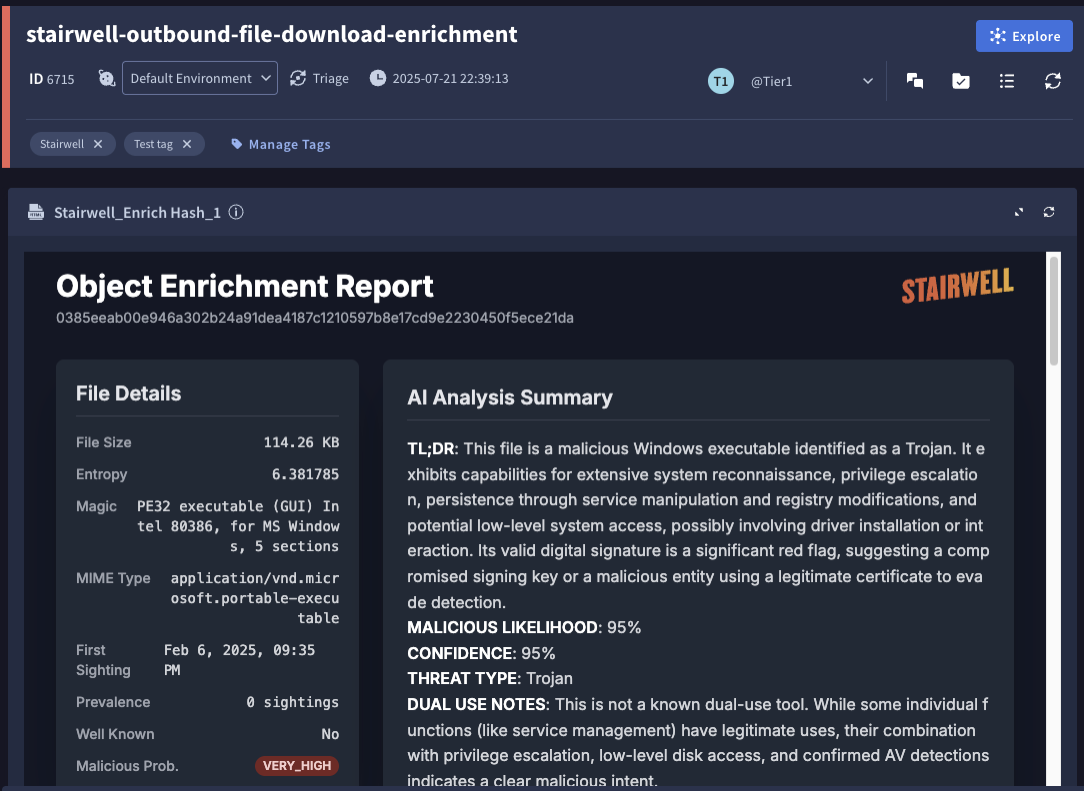Click the Test tag label
Image resolution: width=1084 pixels, height=791 pixels.
(153, 144)
